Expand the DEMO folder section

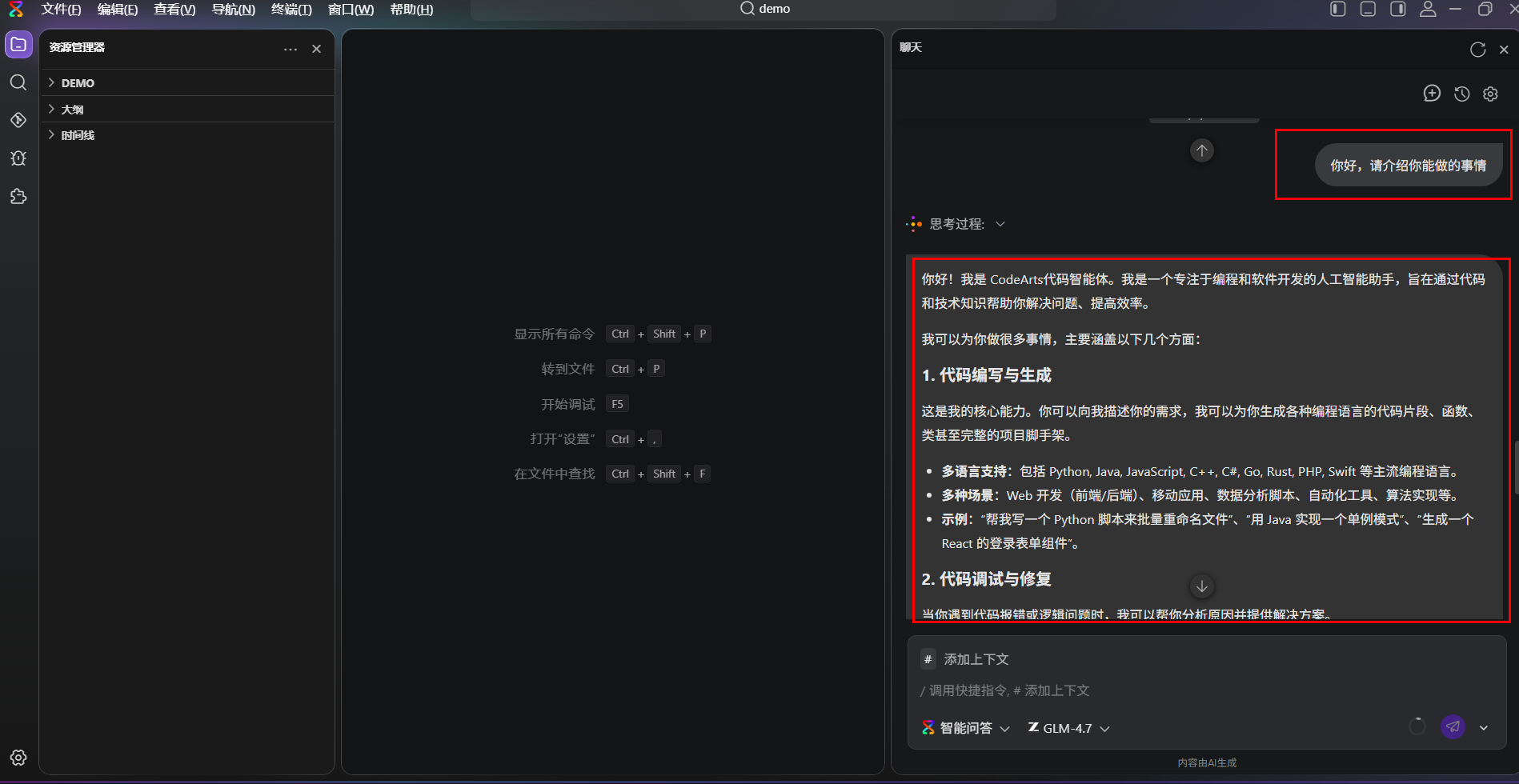pos(187,83)
